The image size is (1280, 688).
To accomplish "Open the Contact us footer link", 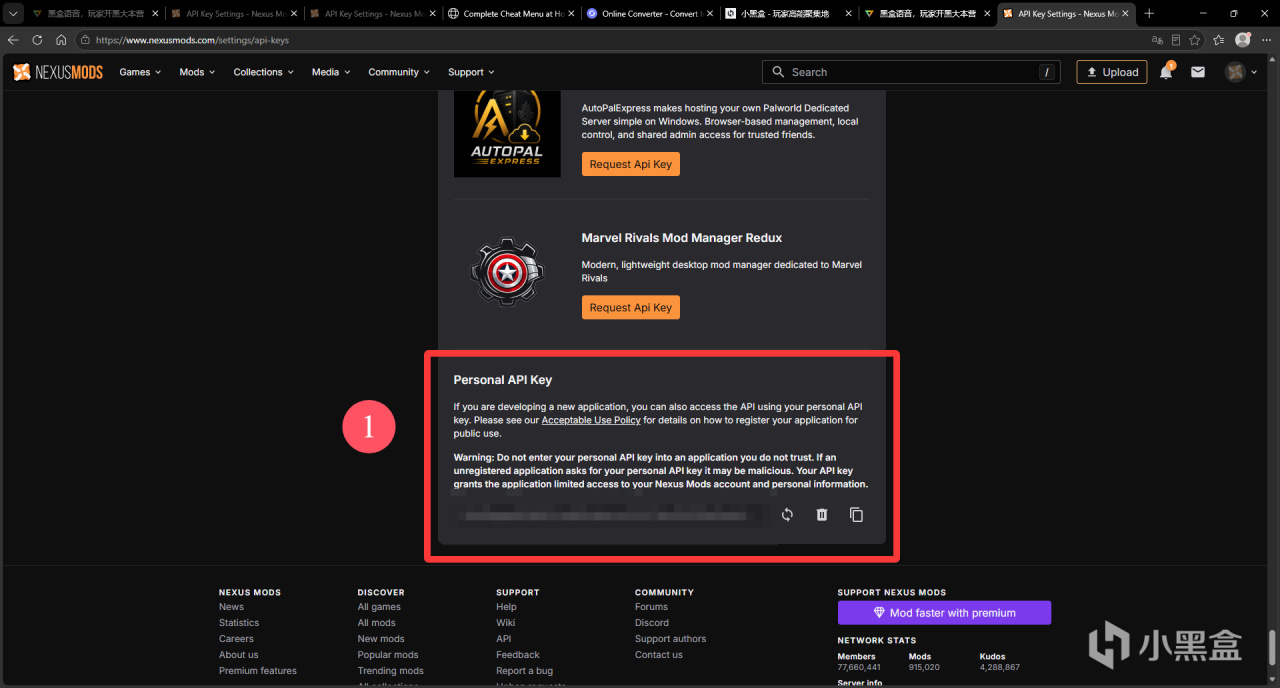I will coord(659,654).
